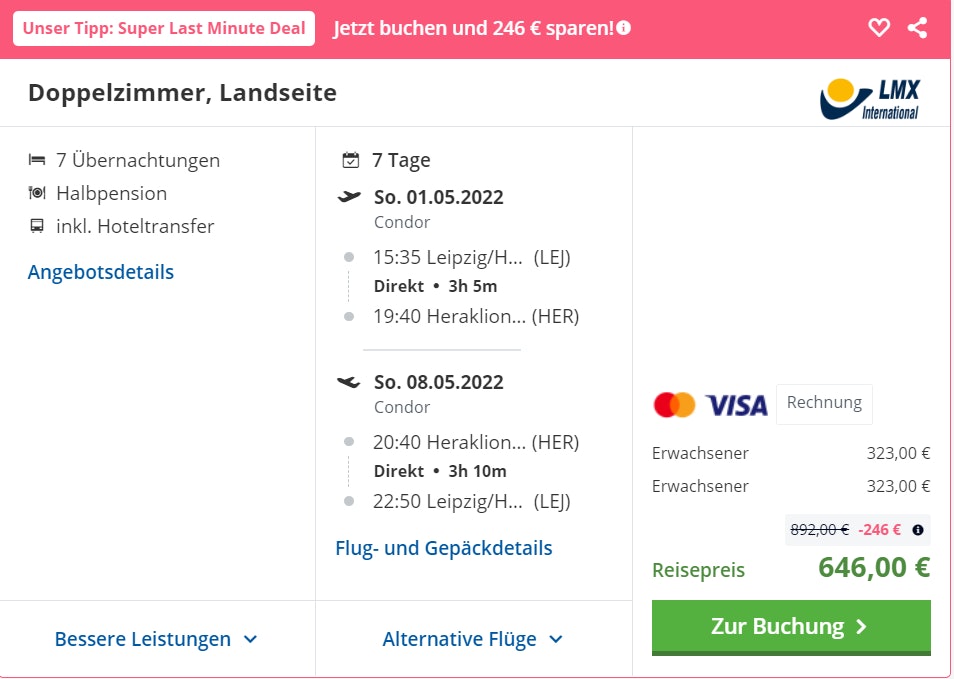Click the 646,00 € total price

[x=874, y=567]
